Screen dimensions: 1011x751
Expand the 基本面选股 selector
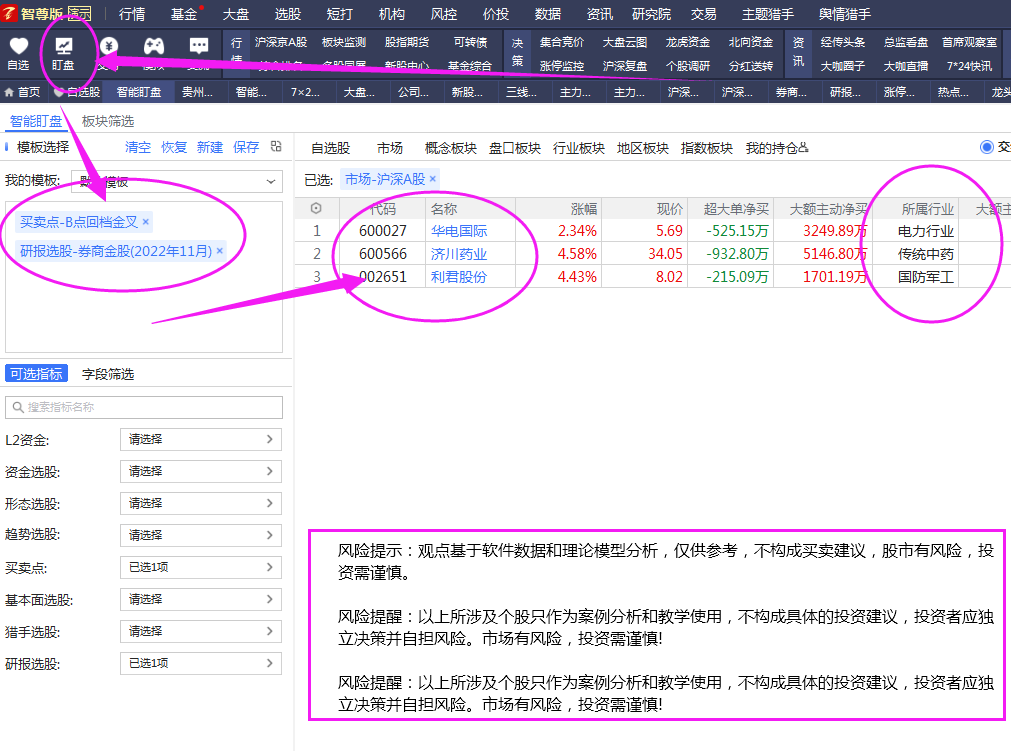pyautogui.click(x=201, y=600)
